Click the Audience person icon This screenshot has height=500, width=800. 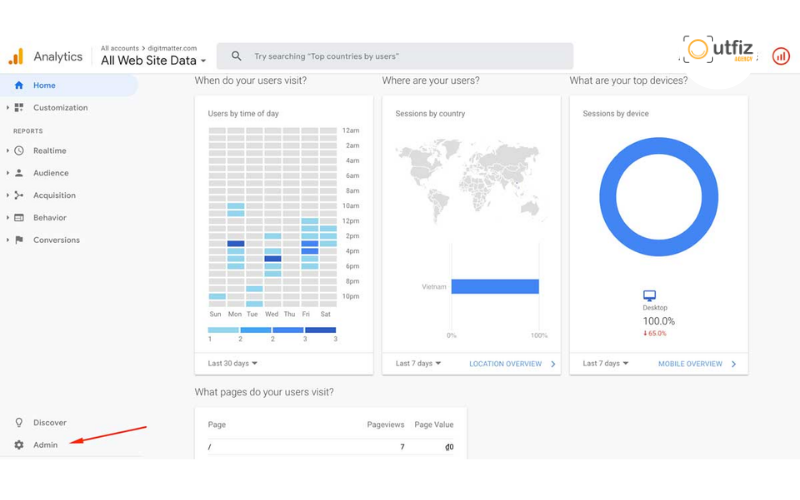[x=19, y=173]
